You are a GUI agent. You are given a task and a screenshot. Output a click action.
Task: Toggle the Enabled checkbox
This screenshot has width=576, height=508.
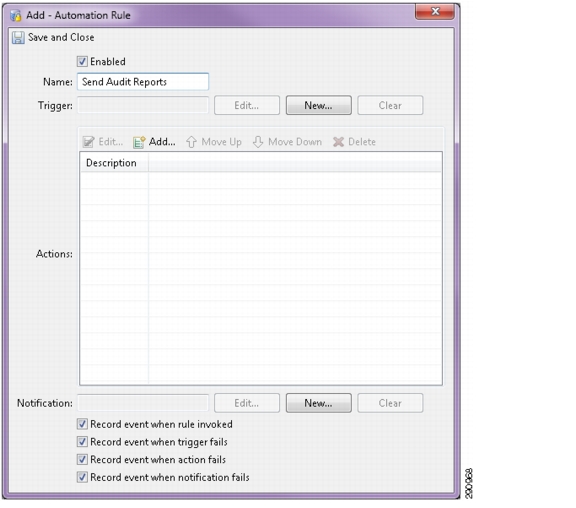(x=82, y=61)
